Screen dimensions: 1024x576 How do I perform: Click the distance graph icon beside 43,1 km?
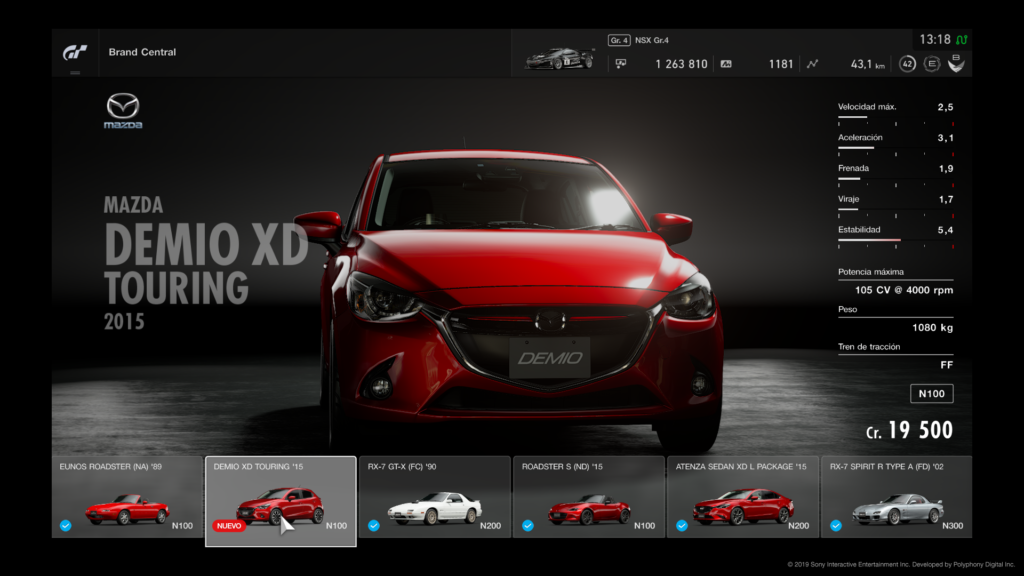pos(812,64)
